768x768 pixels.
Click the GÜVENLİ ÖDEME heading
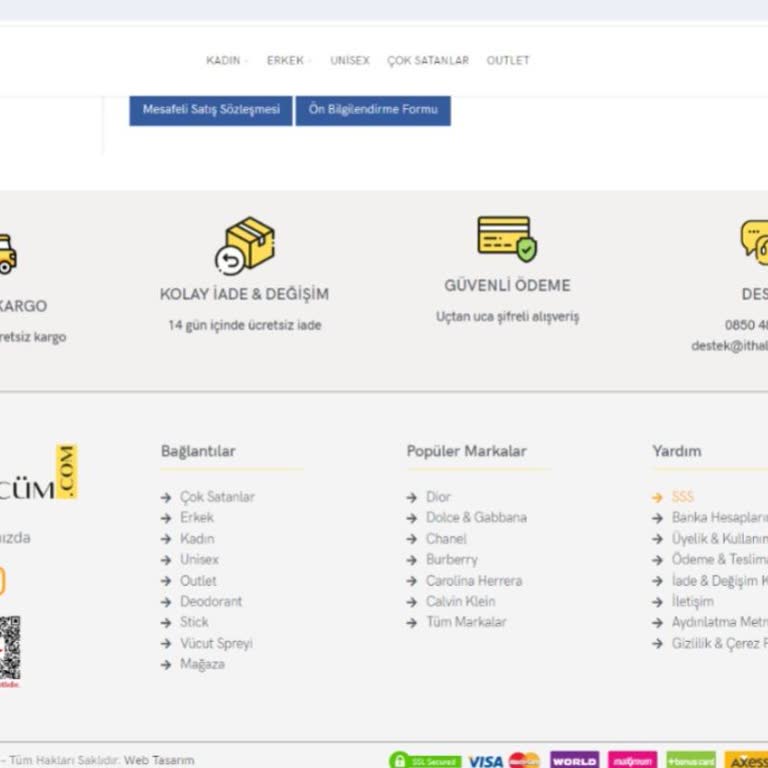point(507,285)
